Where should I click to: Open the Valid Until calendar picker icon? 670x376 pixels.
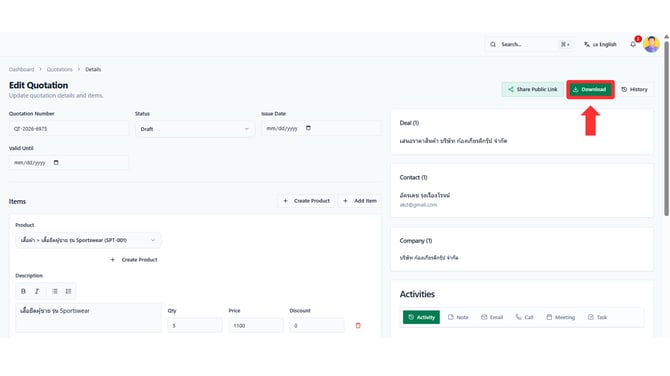pos(56,163)
